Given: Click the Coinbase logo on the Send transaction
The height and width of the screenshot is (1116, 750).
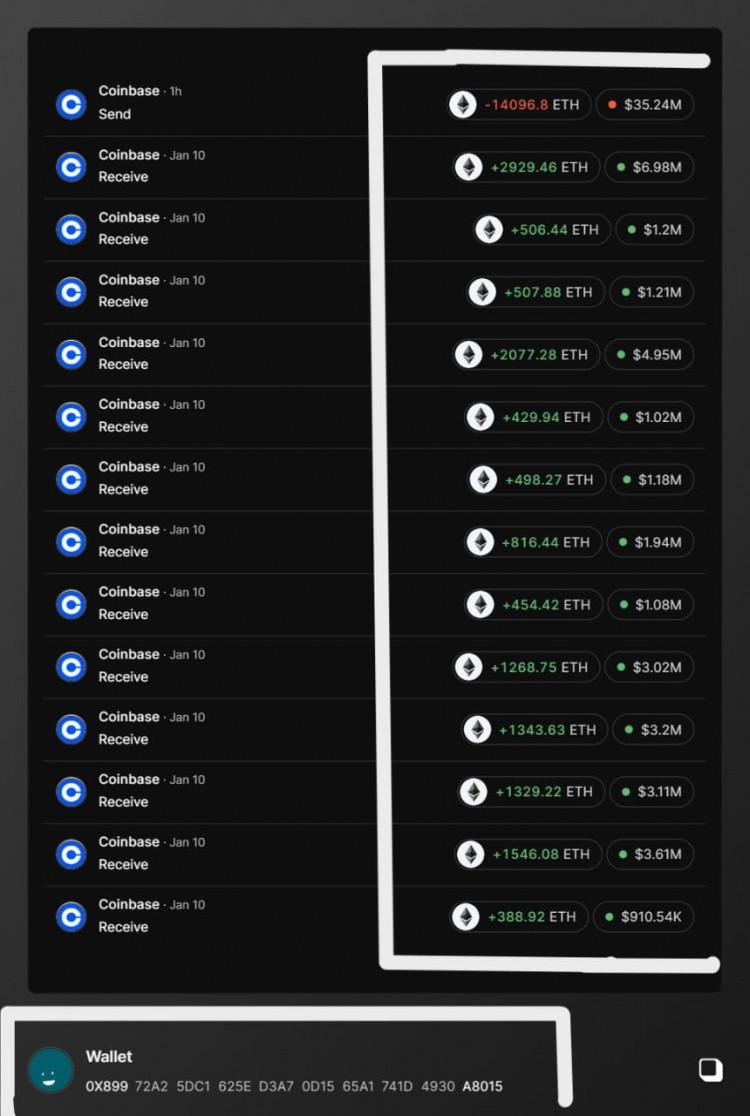Looking at the screenshot, I should click(71, 104).
